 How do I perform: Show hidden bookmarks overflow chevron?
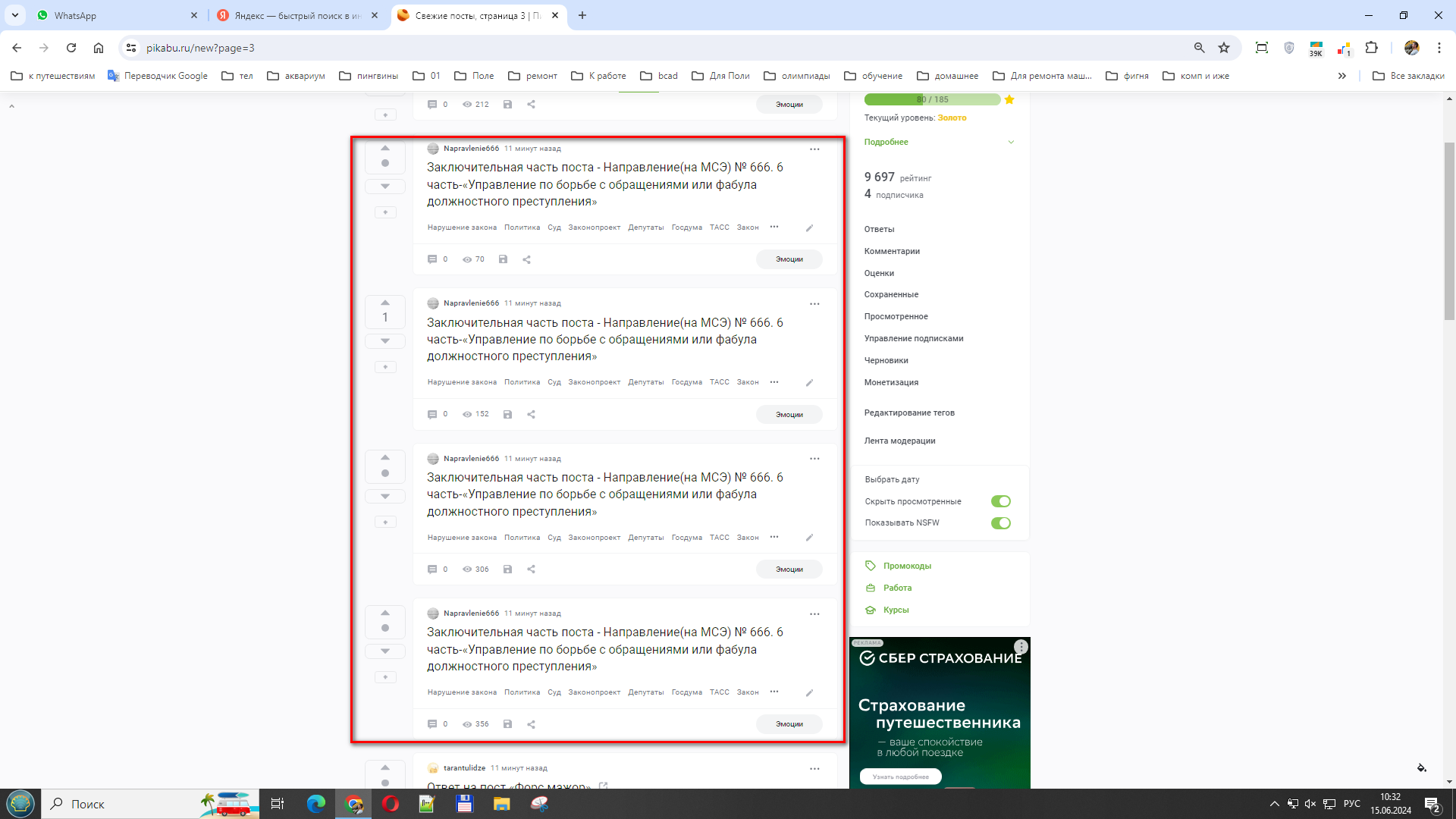pos(1341,76)
